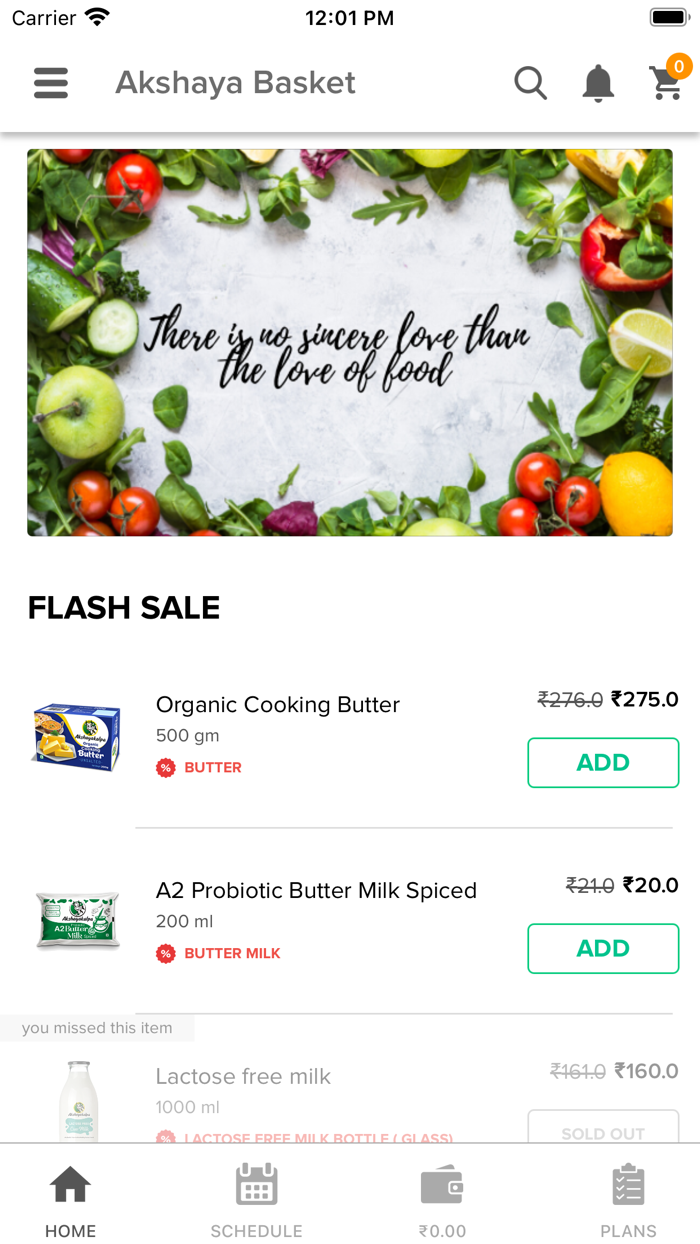Tap Organic Cooking Butter product image

tap(77, 737)
